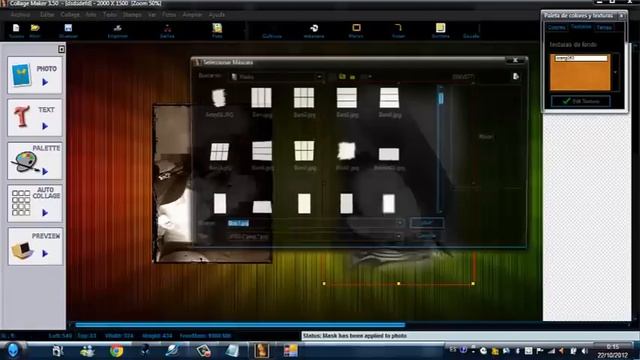Click the yellow note shadow toolbar icon
Screen dimensions: 640x360
pyautogui.click(x=440, y=27)
